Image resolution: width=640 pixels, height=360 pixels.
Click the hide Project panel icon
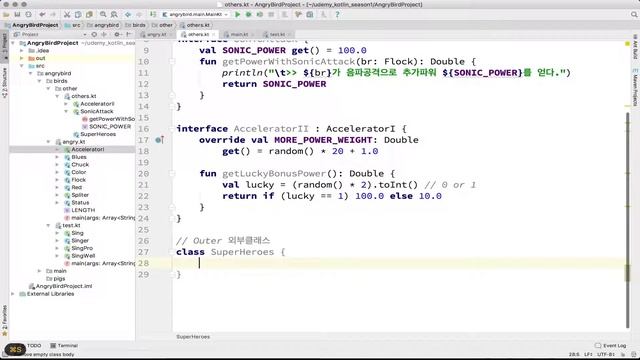[x=129, y=35]
